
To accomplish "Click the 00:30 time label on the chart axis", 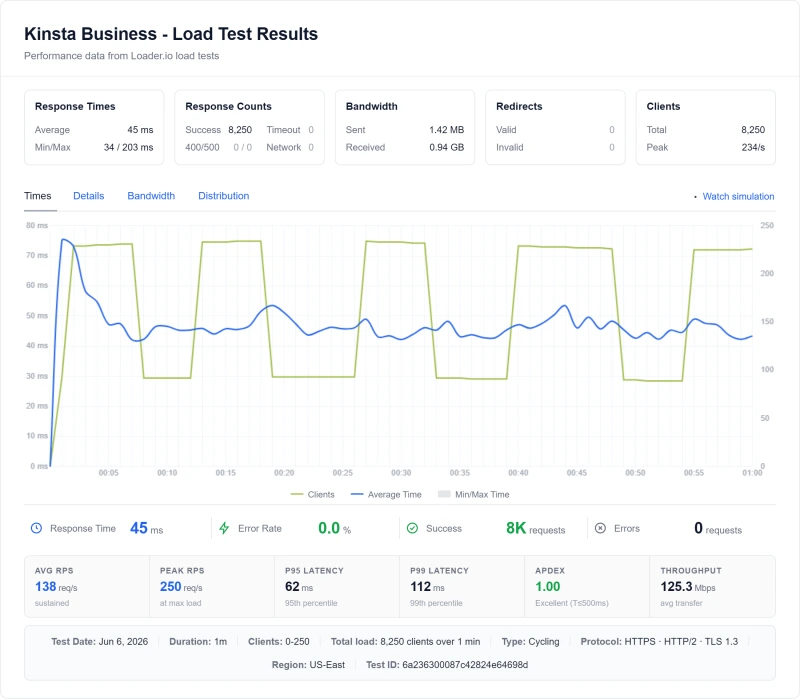I will (x=401, y=472).
